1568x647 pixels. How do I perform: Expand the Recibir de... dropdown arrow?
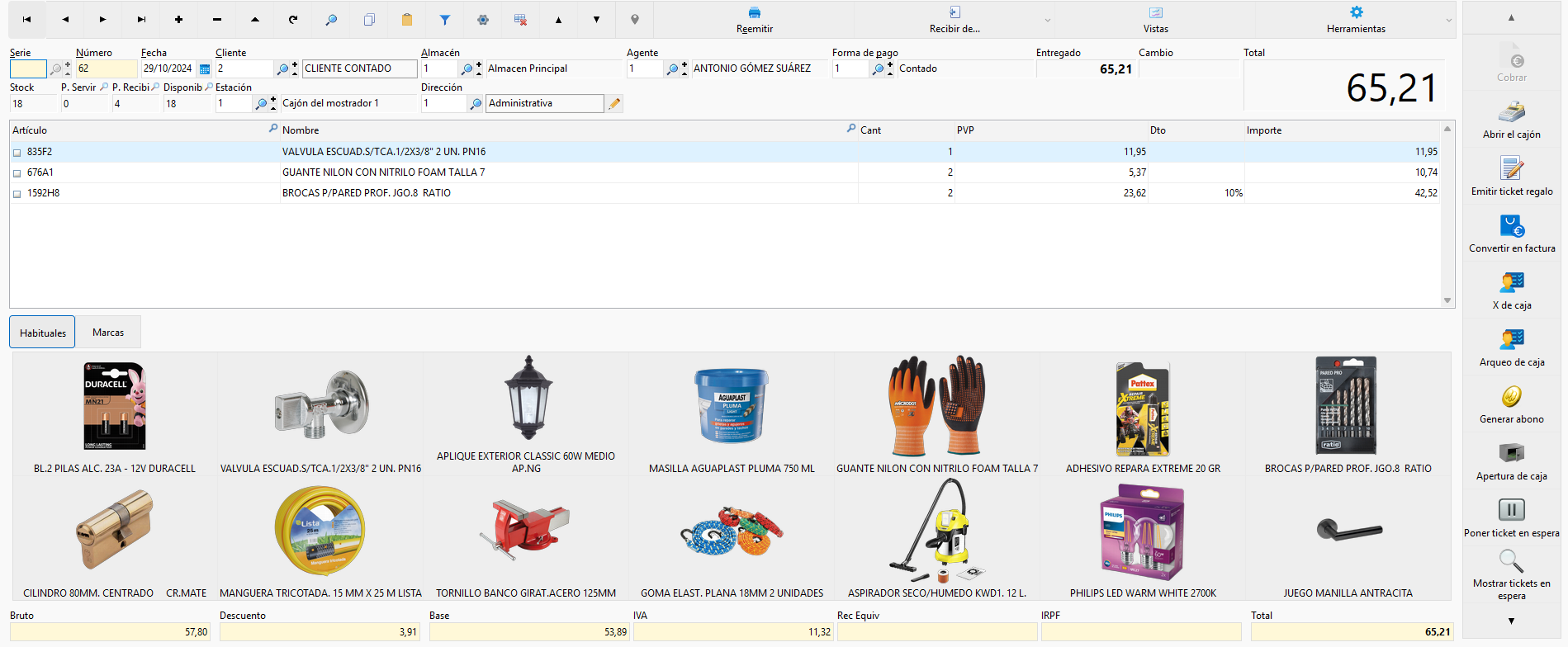tap(1048, 21)
